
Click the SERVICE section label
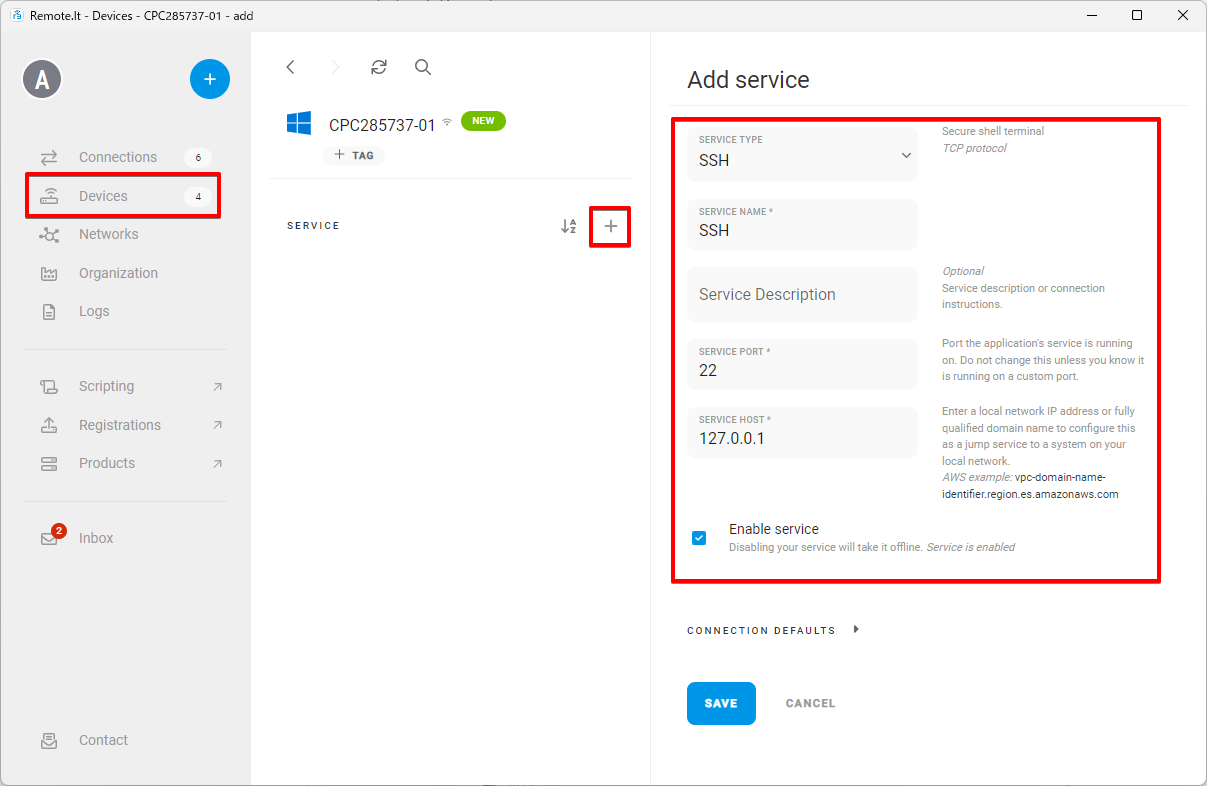pyautogui.click(x=313, y=226)
